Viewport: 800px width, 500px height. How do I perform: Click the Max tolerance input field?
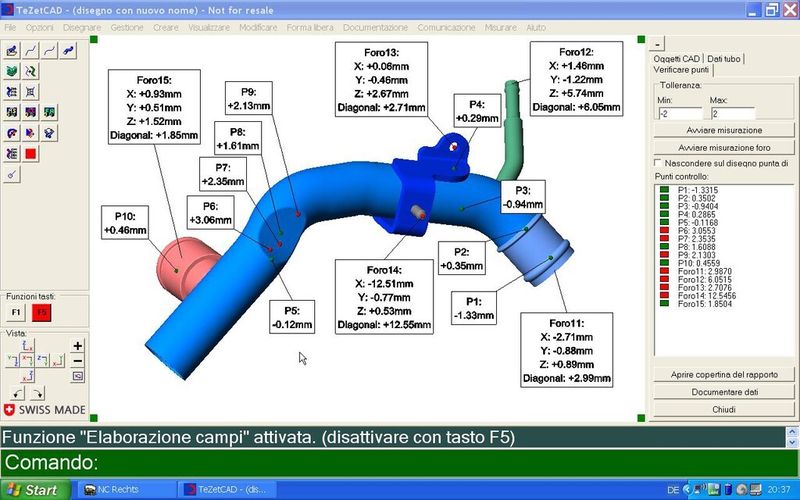[733, 114]
